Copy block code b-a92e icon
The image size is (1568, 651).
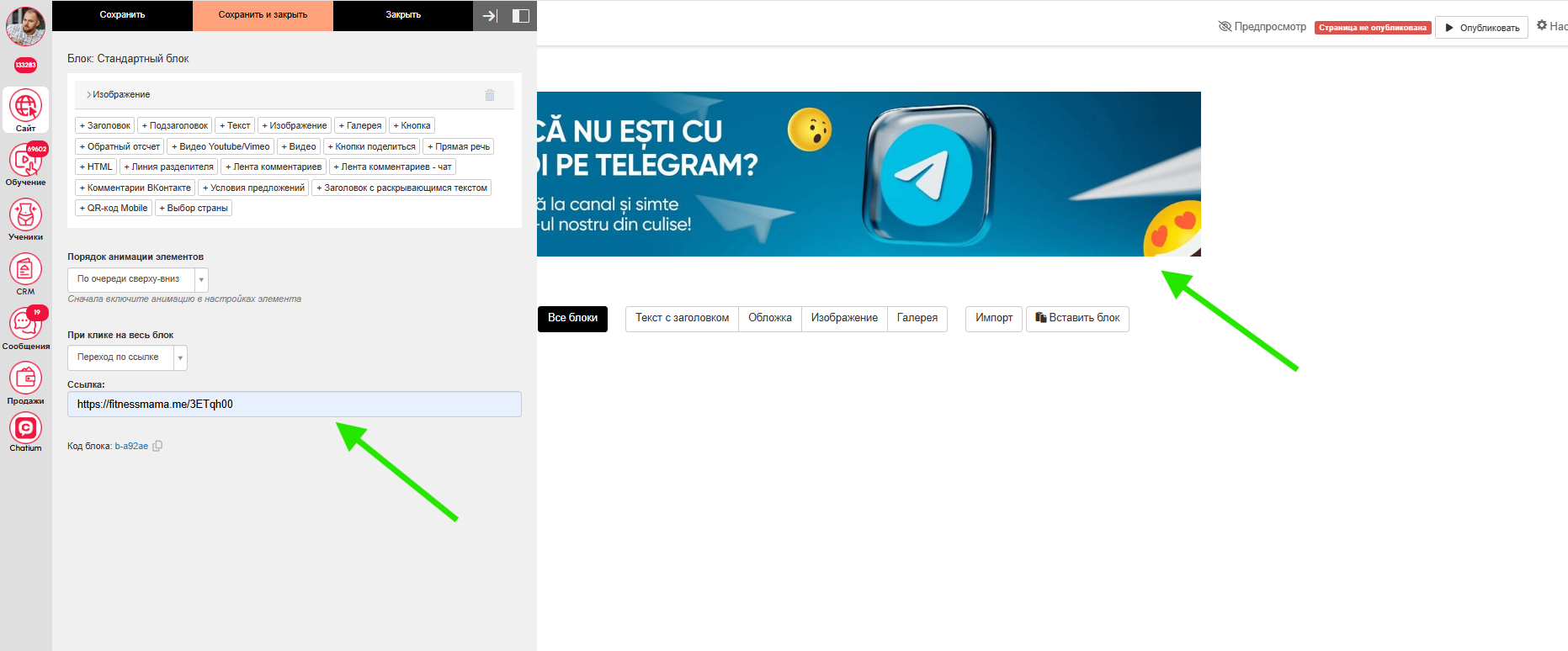click(x=157, y=446)
